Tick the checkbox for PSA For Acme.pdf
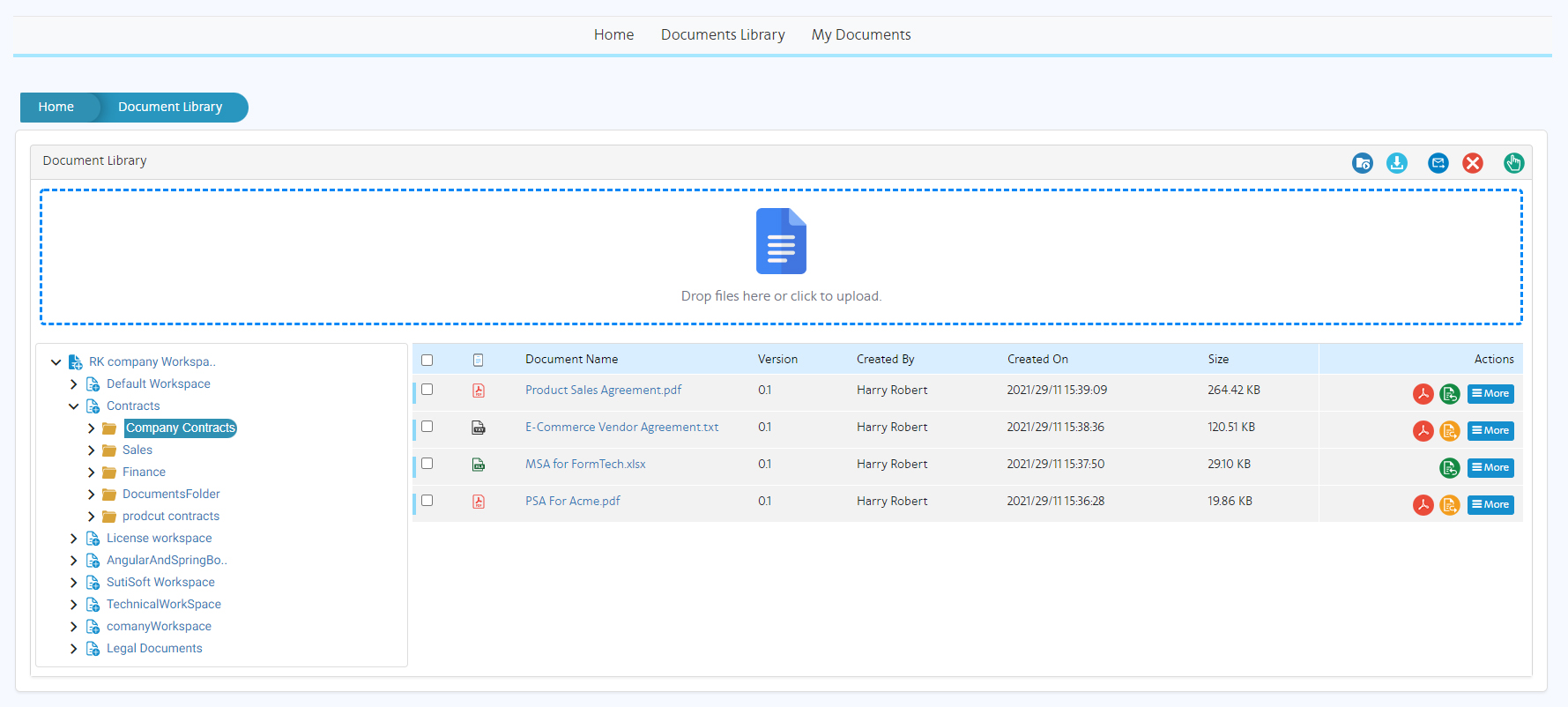This screenshot has height=707, width=1568. [427, 501]
